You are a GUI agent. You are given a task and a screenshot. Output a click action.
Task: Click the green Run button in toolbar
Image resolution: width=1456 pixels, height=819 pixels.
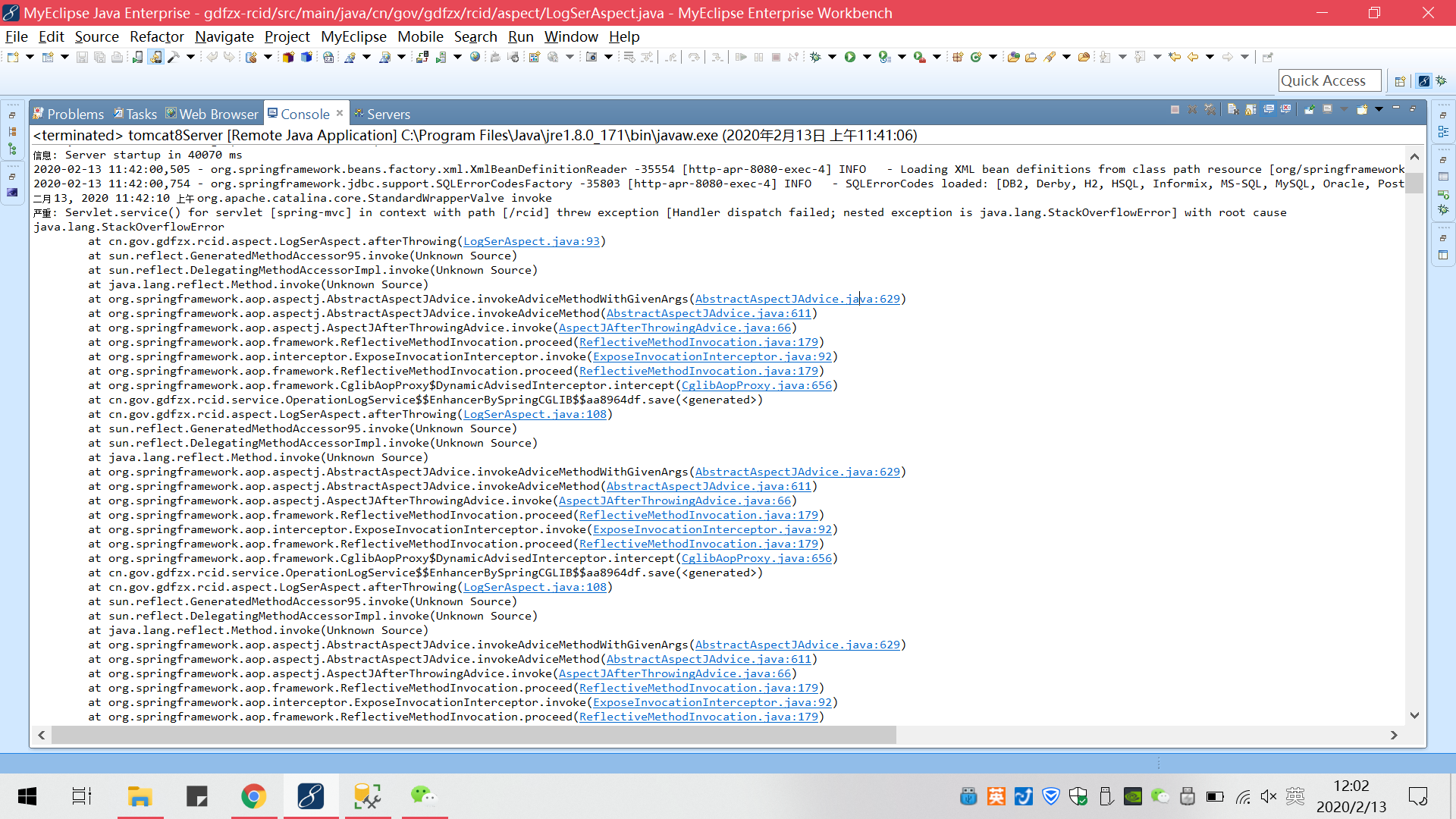[x=850, y=57]
